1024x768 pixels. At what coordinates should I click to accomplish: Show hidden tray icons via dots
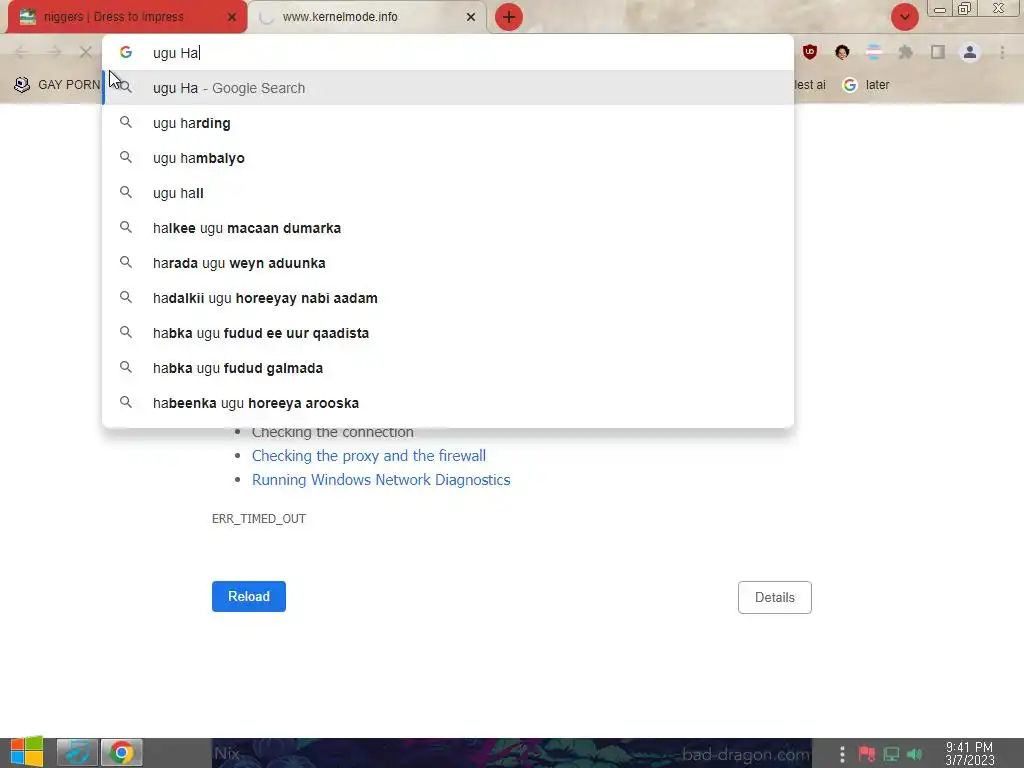point(842,754)
